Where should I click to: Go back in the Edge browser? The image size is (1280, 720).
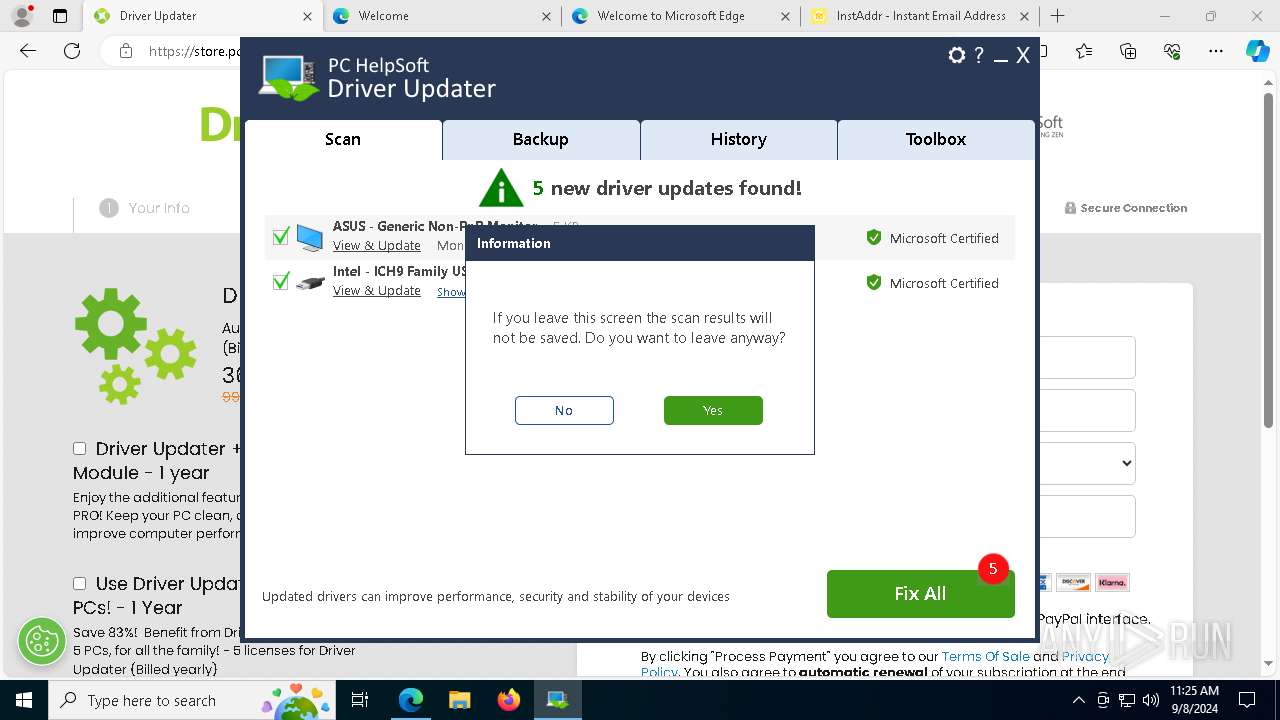click(x=28, y=51)
